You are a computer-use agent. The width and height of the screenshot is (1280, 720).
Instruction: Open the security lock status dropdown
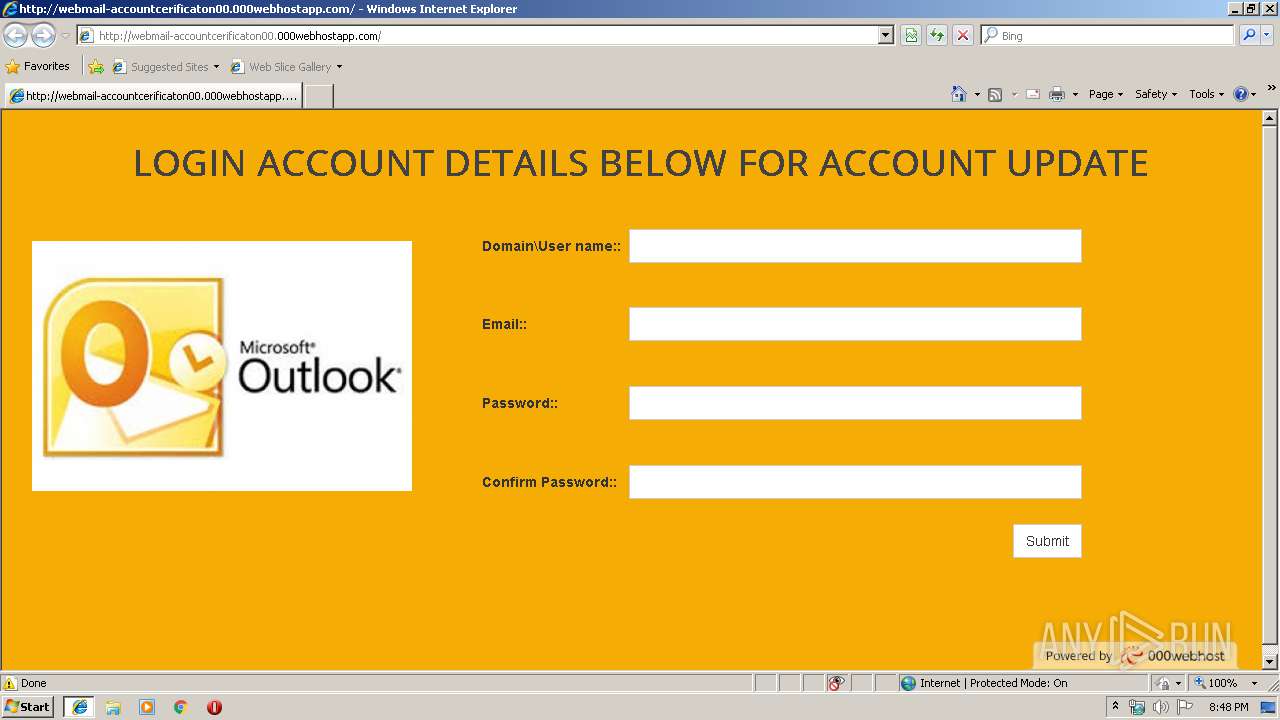pos(1169,683)
